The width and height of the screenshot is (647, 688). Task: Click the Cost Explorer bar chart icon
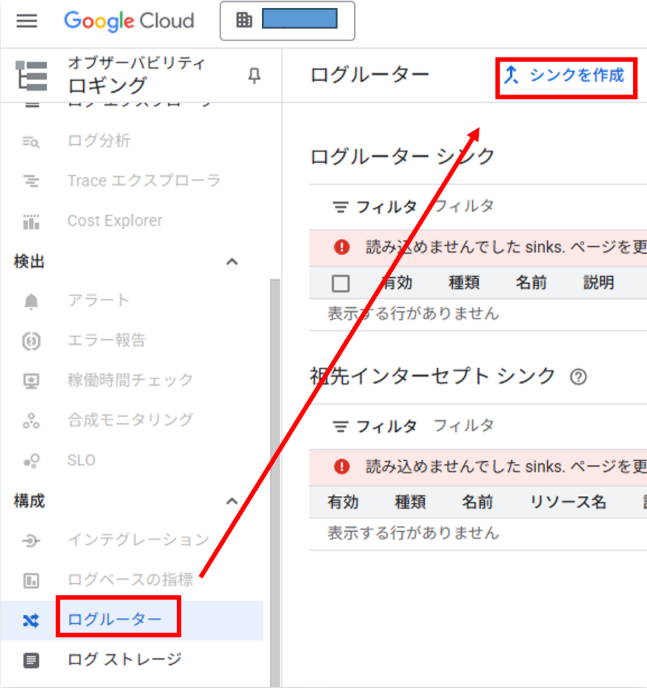[x=31, y=222]
